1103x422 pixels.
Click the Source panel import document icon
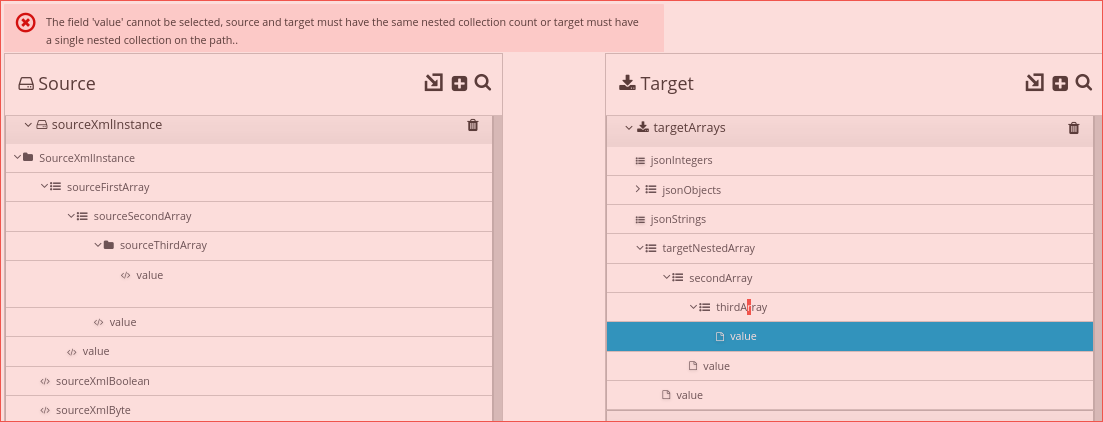pos(433,83)
